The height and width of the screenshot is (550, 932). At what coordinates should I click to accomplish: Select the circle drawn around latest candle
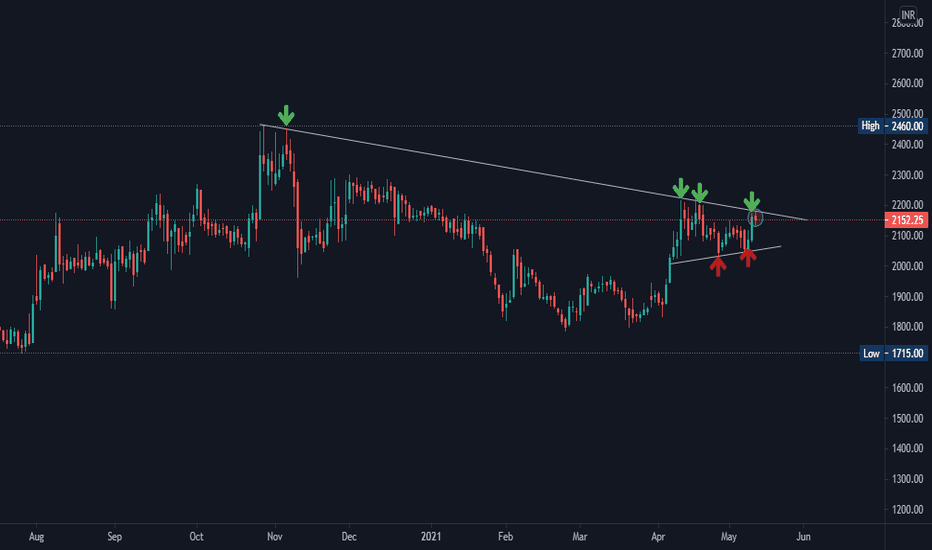click(755, 218)
